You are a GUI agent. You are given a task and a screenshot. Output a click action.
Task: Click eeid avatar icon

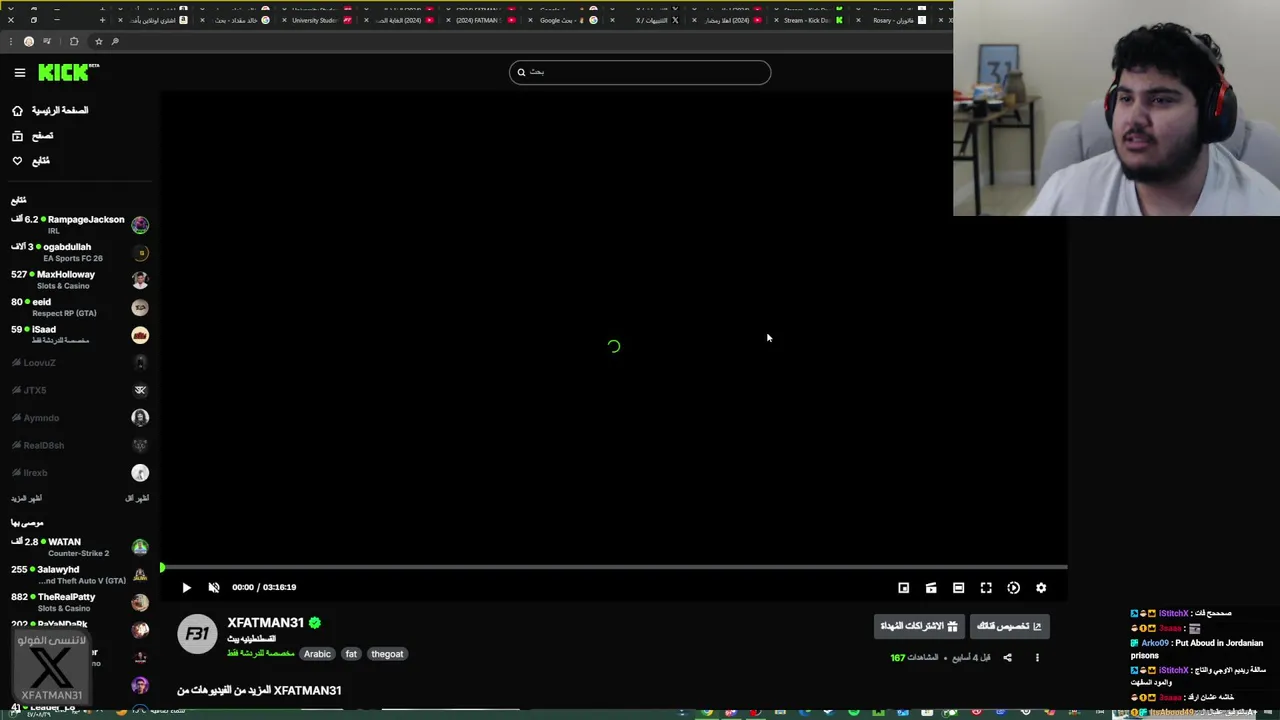coord(140,307)
